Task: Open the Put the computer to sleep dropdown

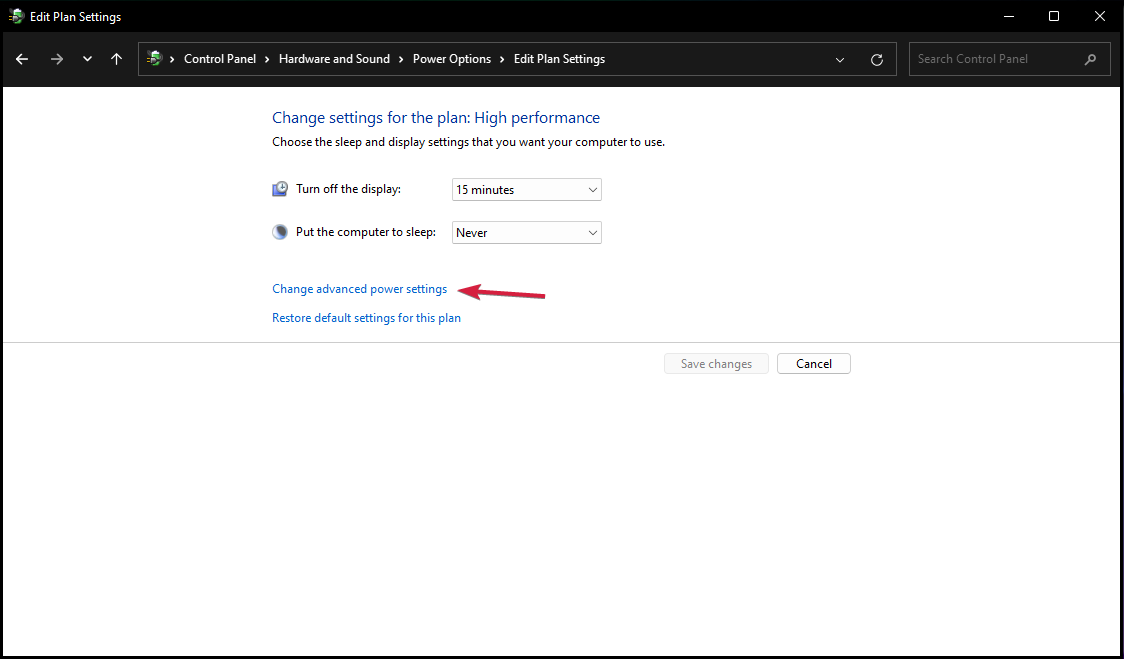Action: click(527, 232)
